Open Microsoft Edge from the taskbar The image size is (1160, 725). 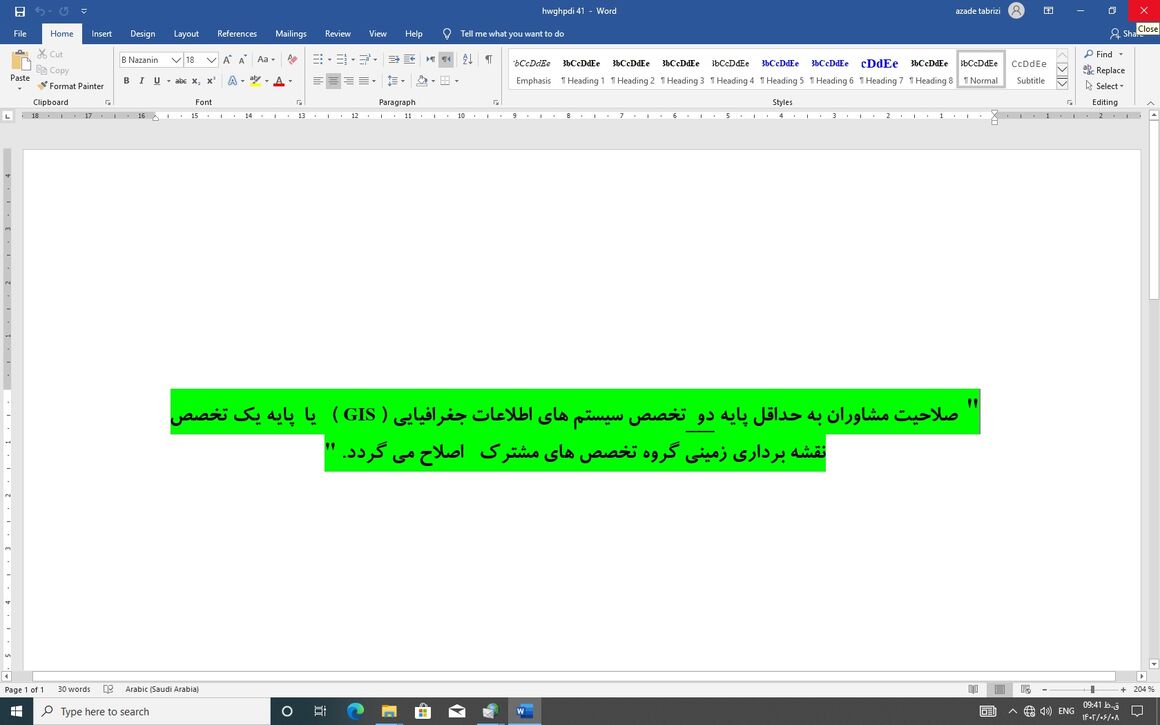tap(356, 712)
